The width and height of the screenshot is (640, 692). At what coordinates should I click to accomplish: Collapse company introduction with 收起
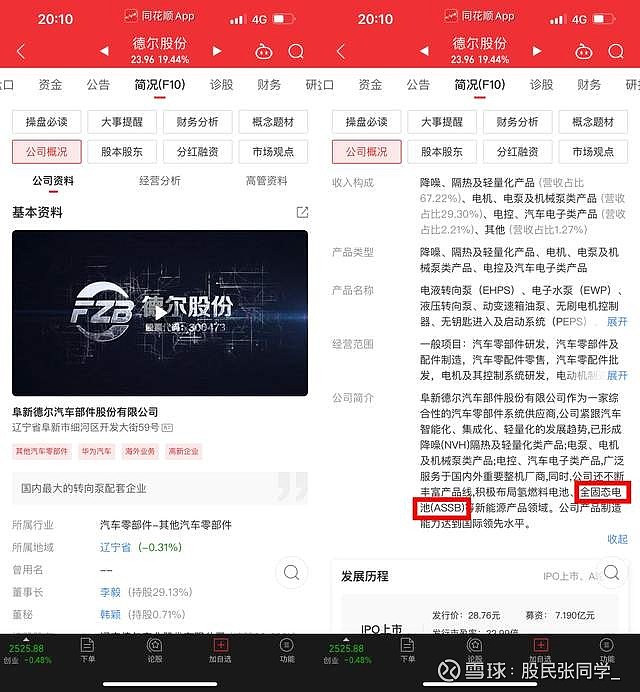[617, 539]
